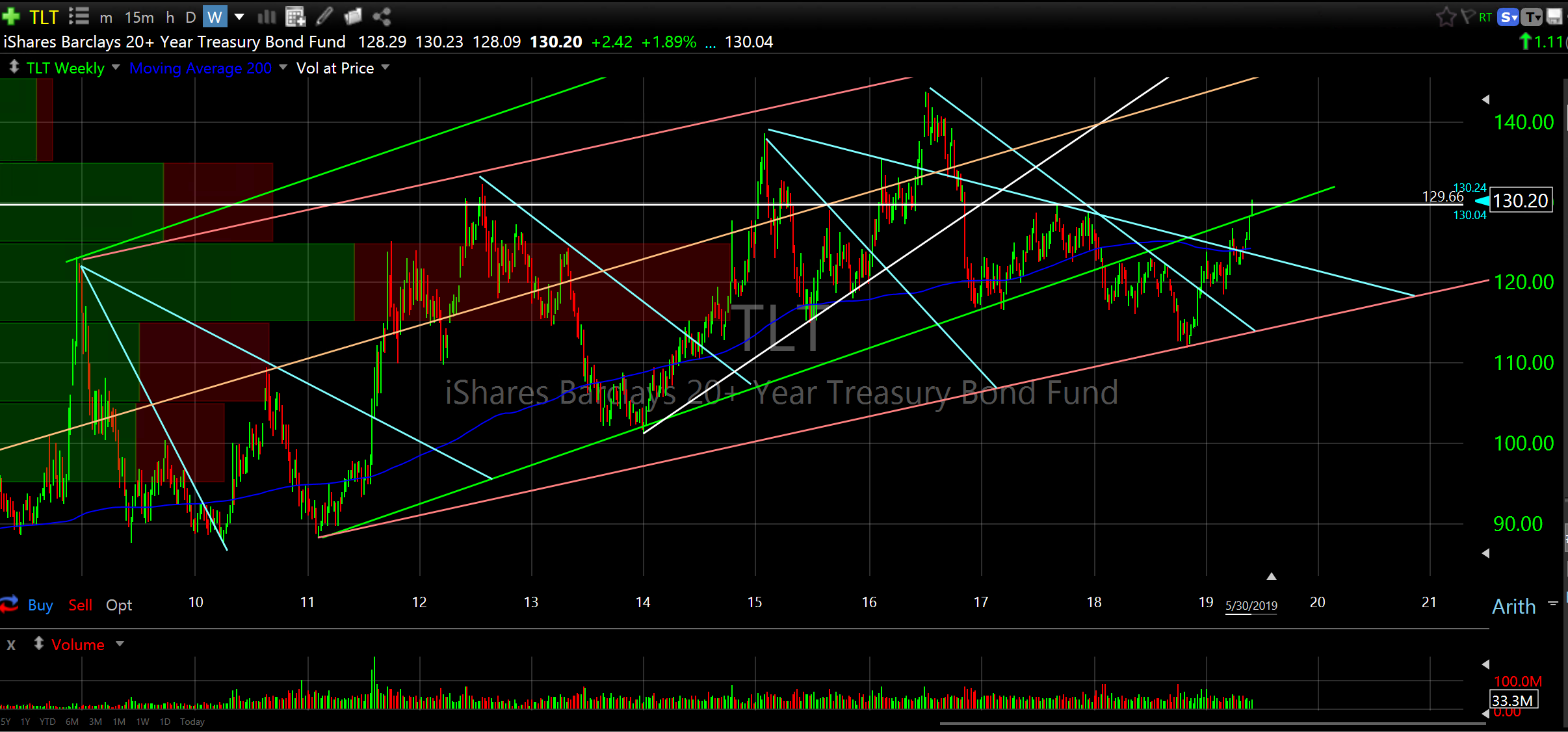
Task: Open the watchlist list icon beside TLT
Action: click(x=79, y=16)
